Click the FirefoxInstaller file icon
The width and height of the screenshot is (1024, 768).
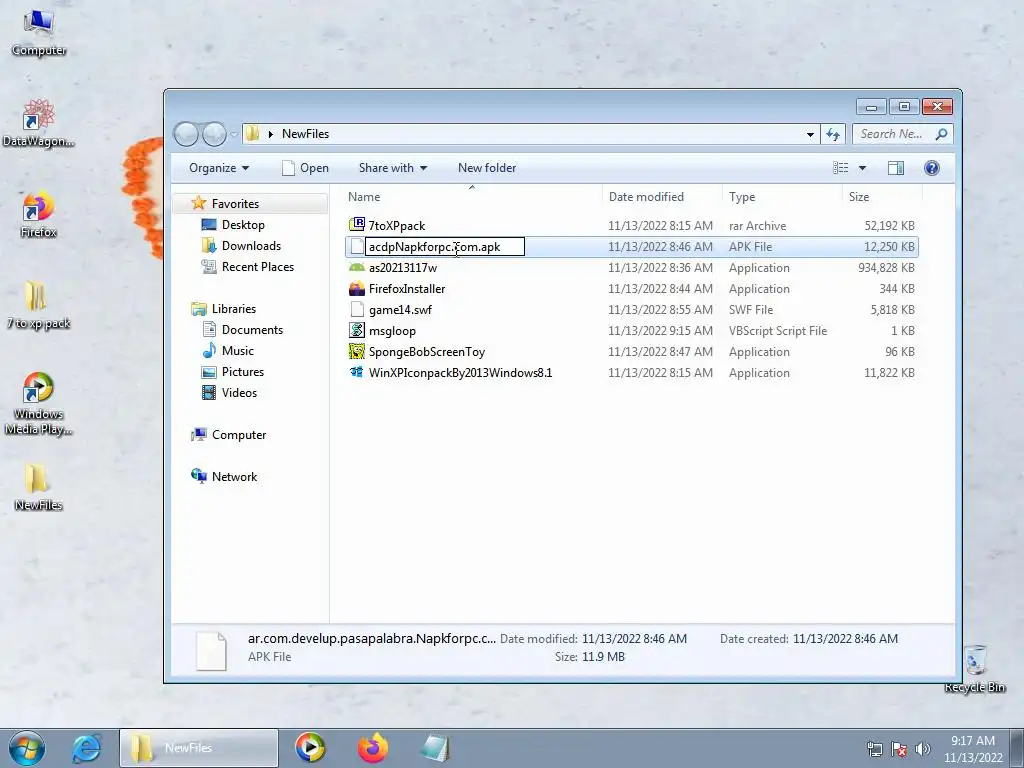click(x=357, y=288)
